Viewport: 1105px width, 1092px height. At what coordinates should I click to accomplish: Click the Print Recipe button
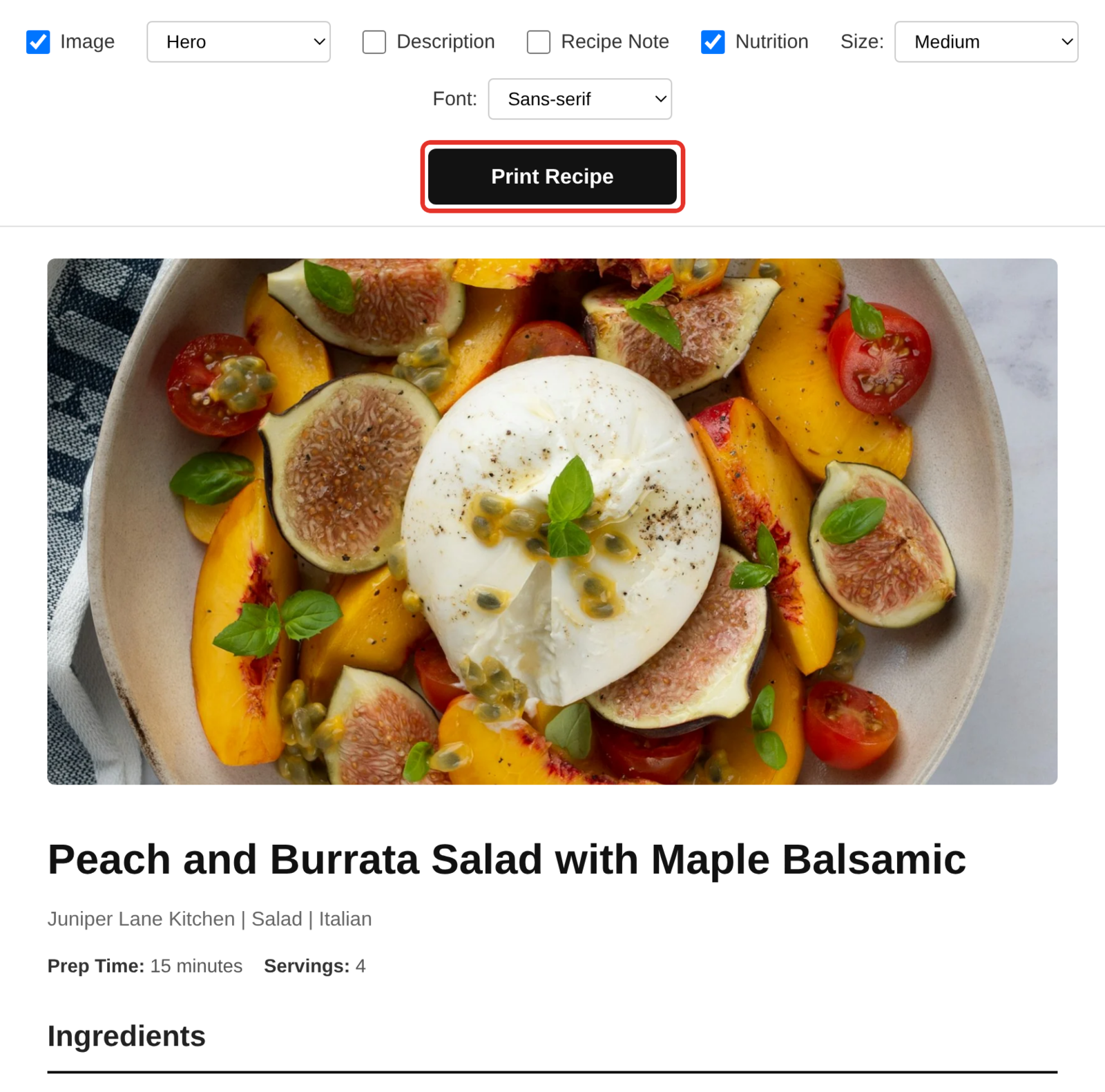point(552,177)
